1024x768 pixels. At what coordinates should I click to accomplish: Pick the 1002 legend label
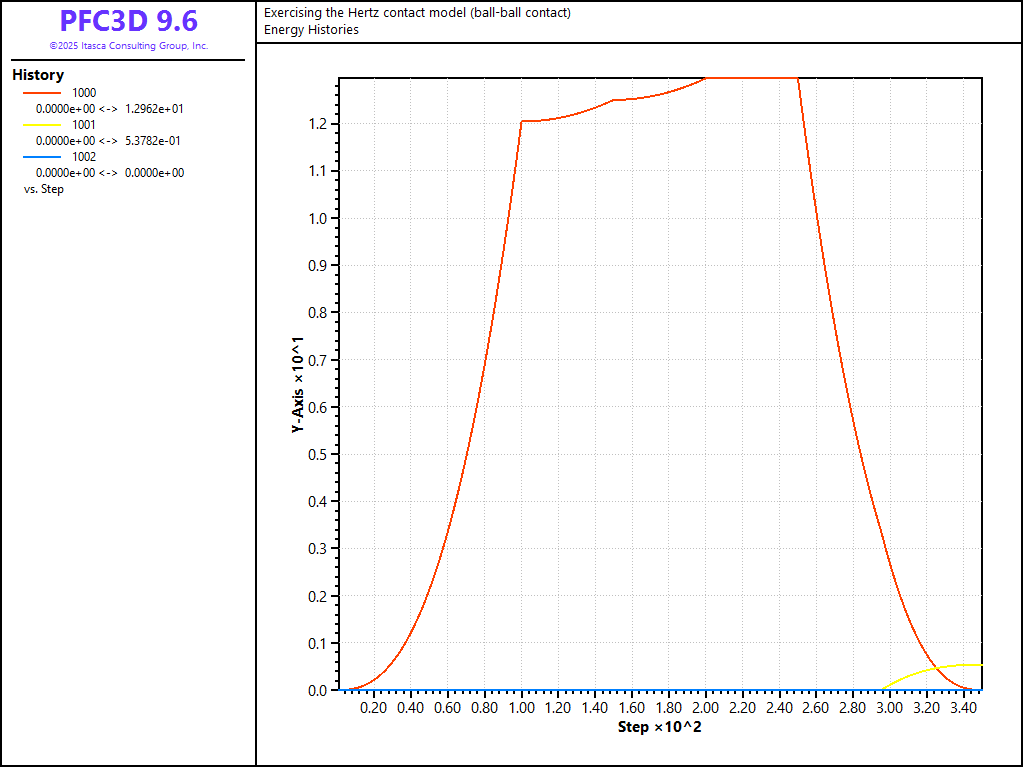tap(84, 157)
